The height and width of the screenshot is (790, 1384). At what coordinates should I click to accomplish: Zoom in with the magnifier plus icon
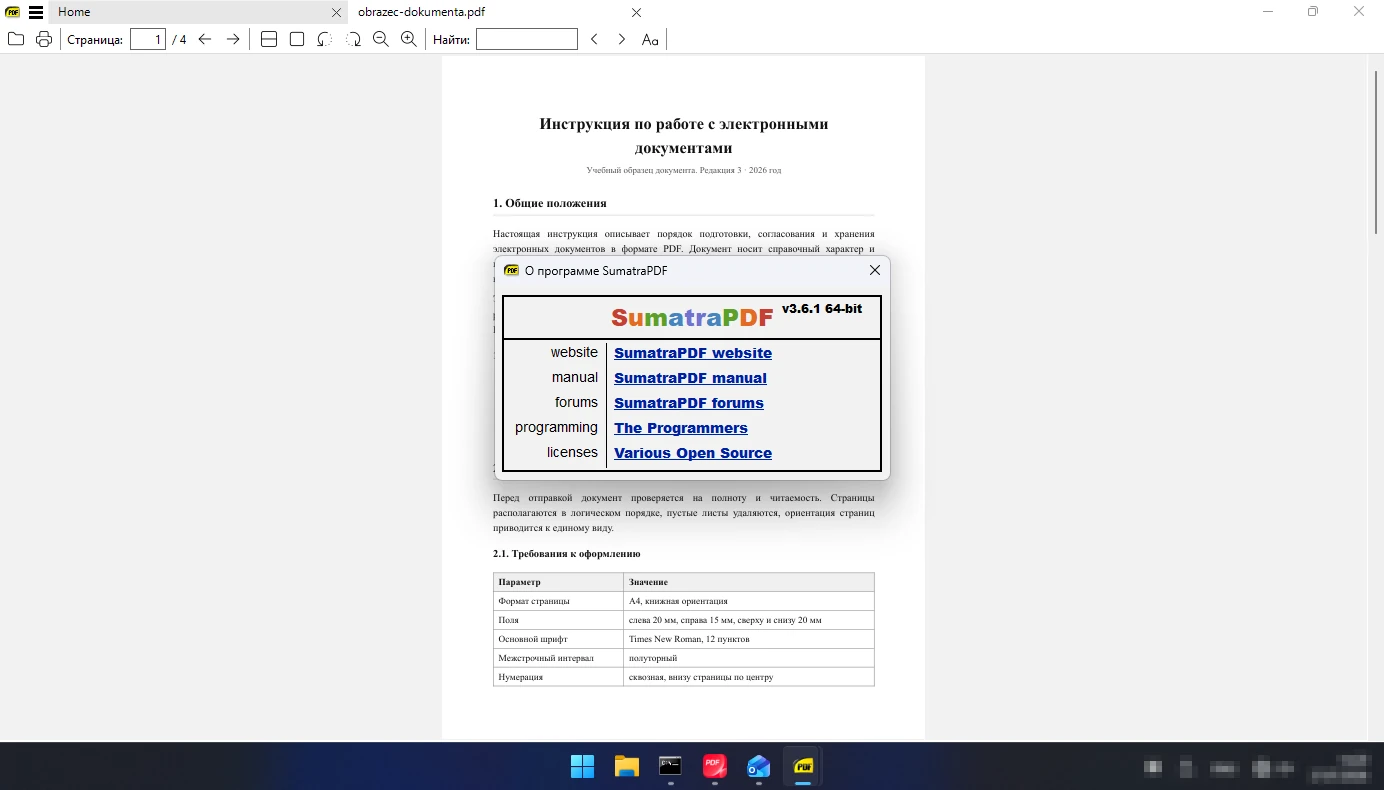tap(409, 39)
